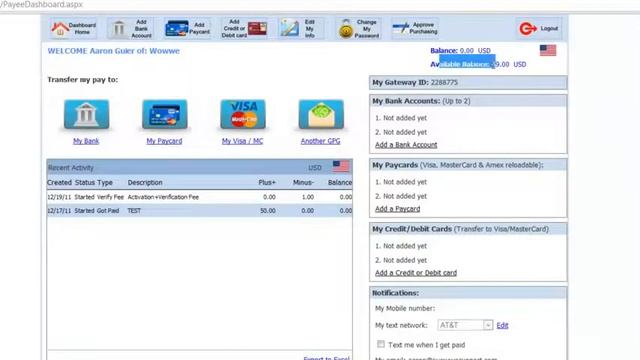Click the Add a Paycard link
This screenshot has height=360, width=640.
(x=398, y=209)
